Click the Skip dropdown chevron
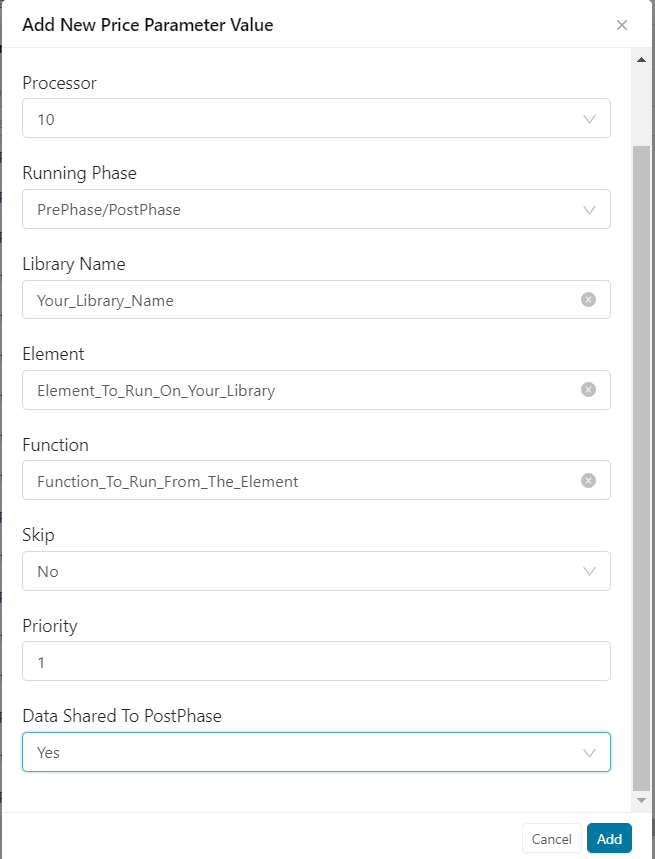Image resolution: width=655 pixels, height=859 pixels. [x=589, y=572]
